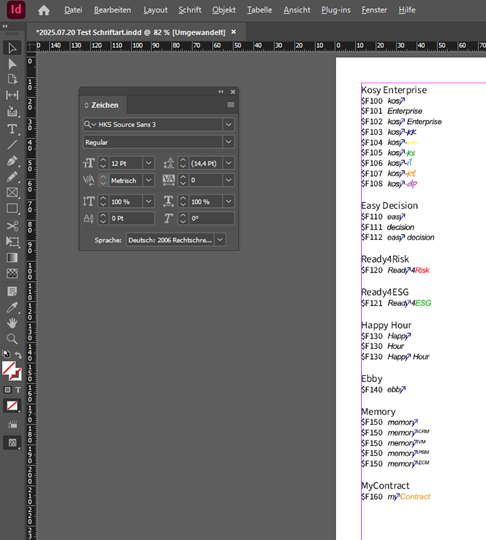The image size is (486, 540).
Task: Open the Sprache language dropdown
Action: [x=220, y=240]
